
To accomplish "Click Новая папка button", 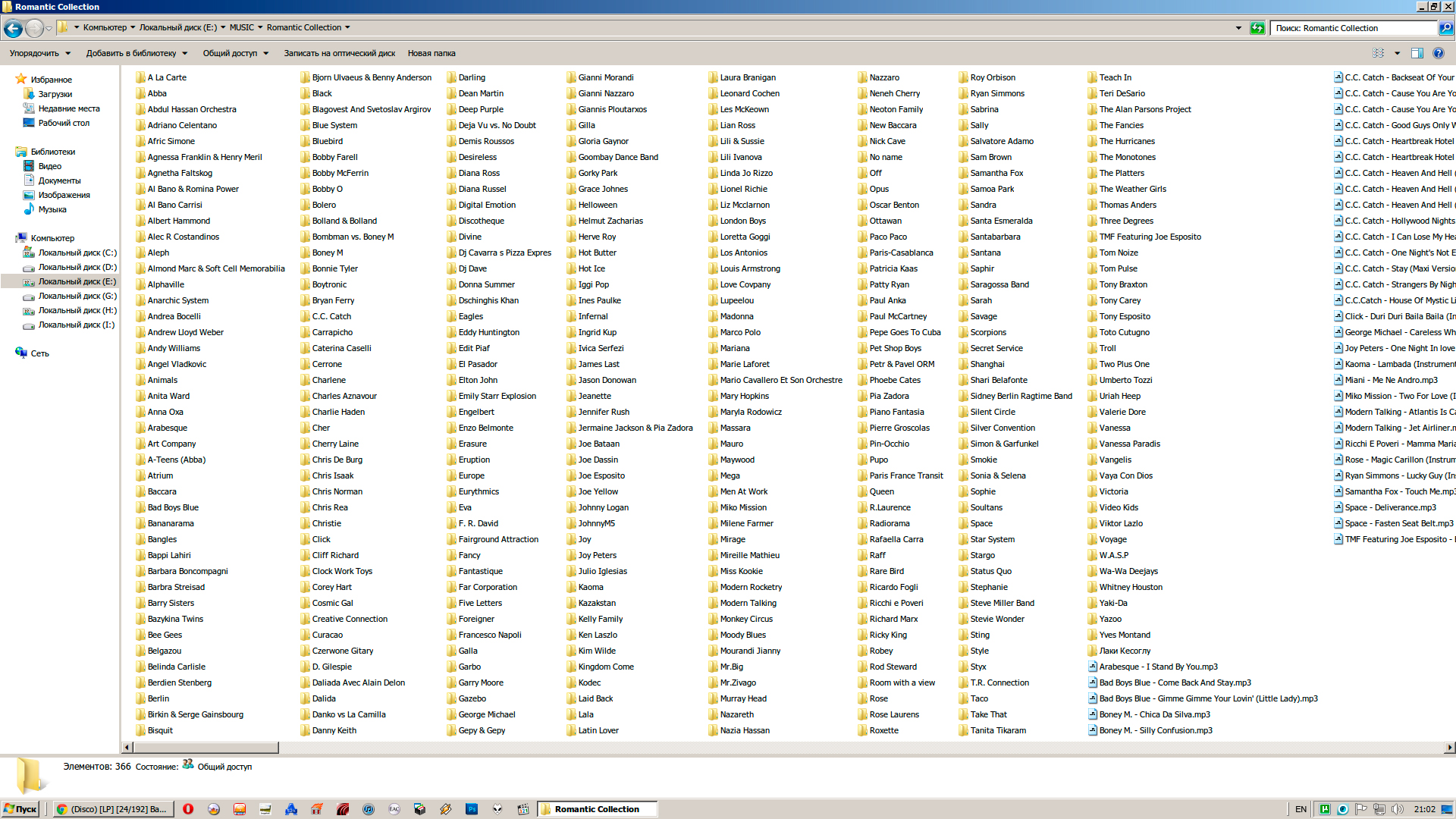I will coord(431,53).
